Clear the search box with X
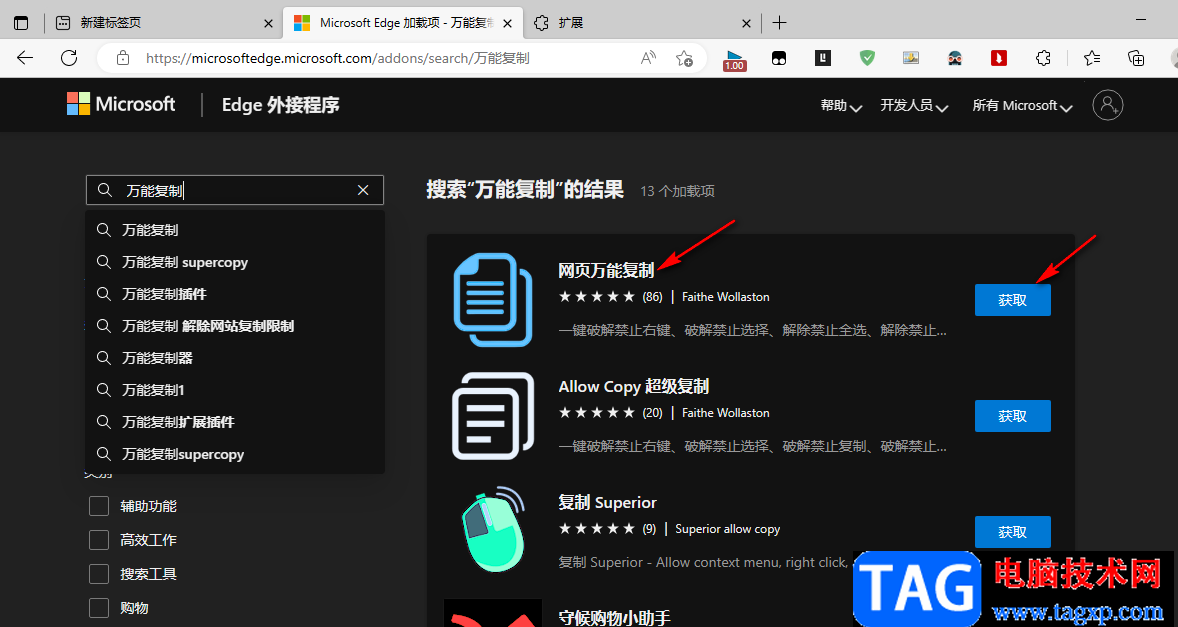Viewport: 1178px width, 627px height. point(363,191)
